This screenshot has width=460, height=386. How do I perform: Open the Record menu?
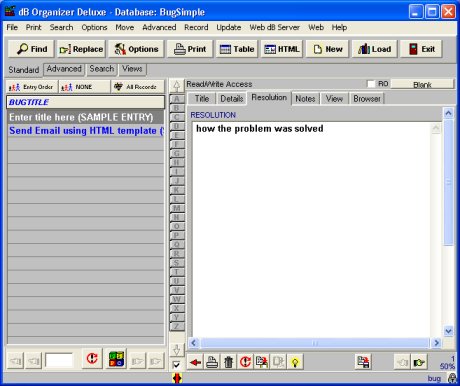[196, 27]
